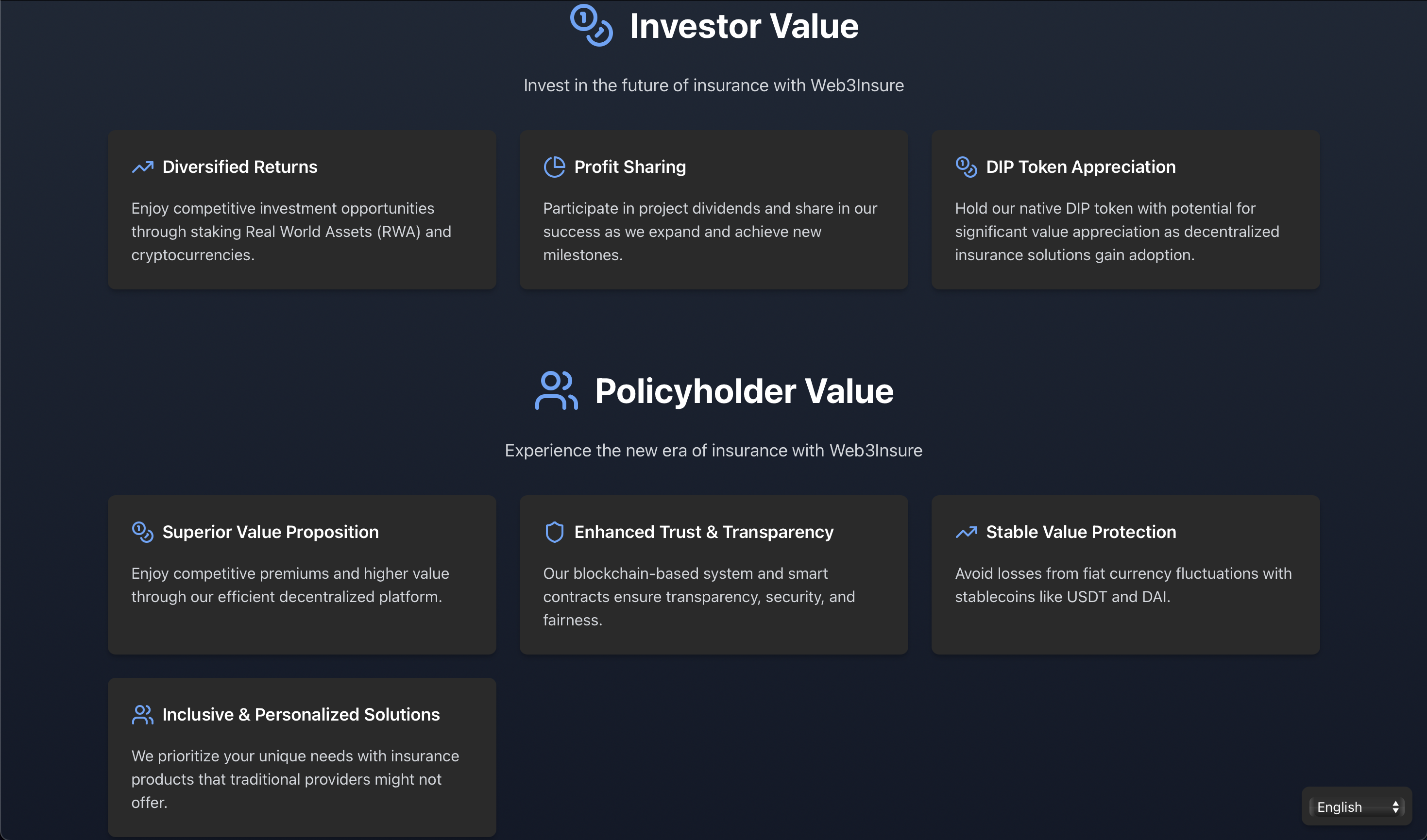Viewport: 1427px width, 840px height.
Task: Click the Diversified Returns card title
Action: point(239,167)
